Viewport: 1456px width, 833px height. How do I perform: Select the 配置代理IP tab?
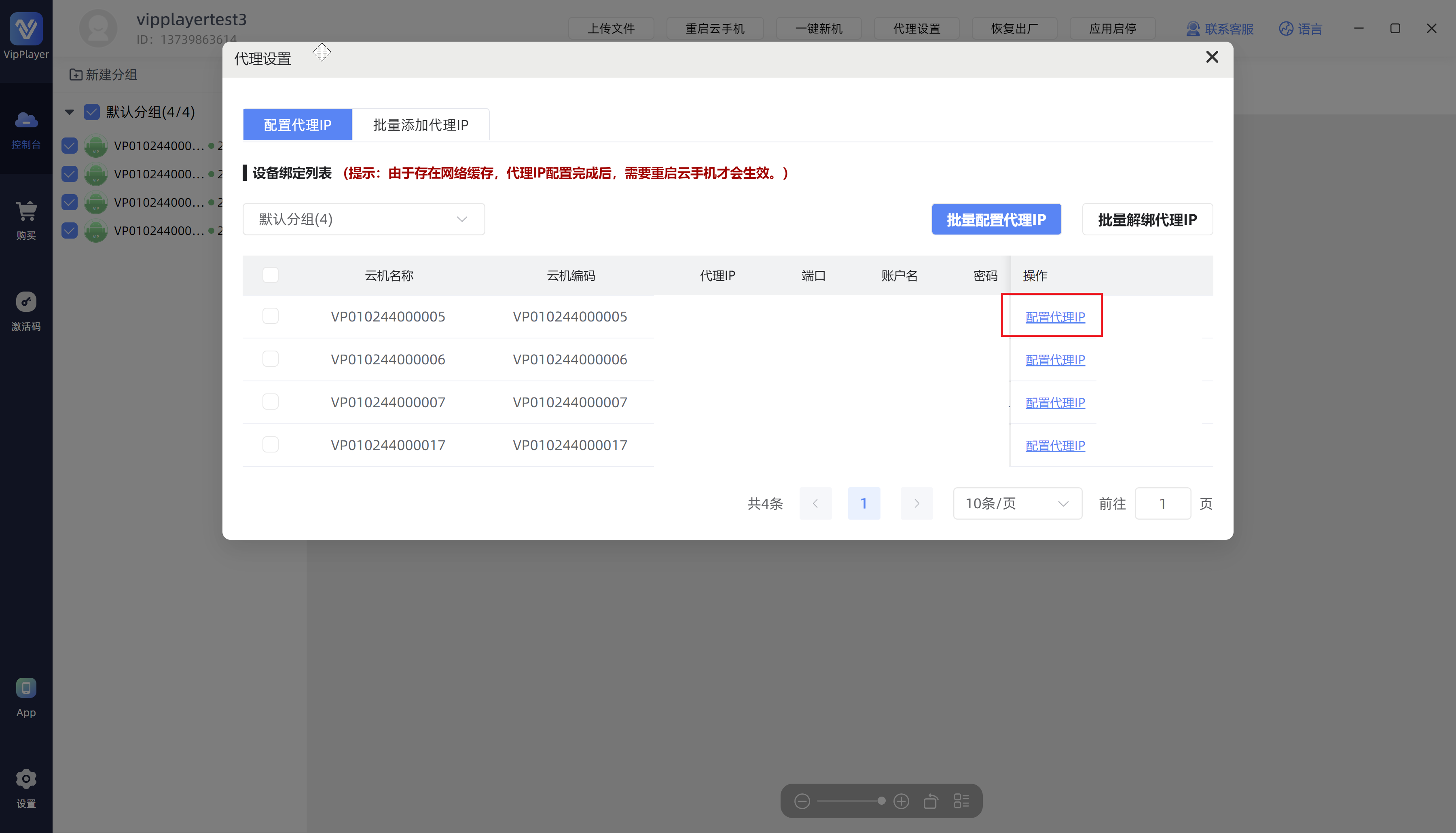point(297,125)
